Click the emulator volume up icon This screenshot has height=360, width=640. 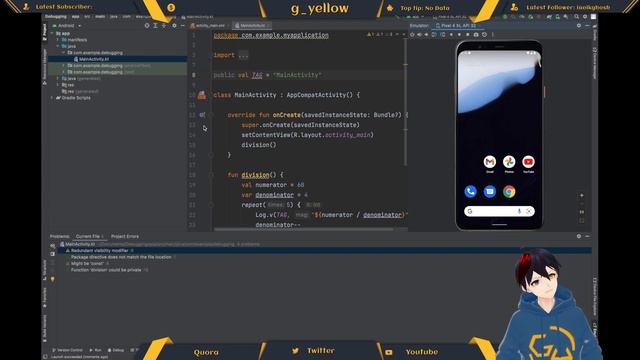[x=419, y=35]
